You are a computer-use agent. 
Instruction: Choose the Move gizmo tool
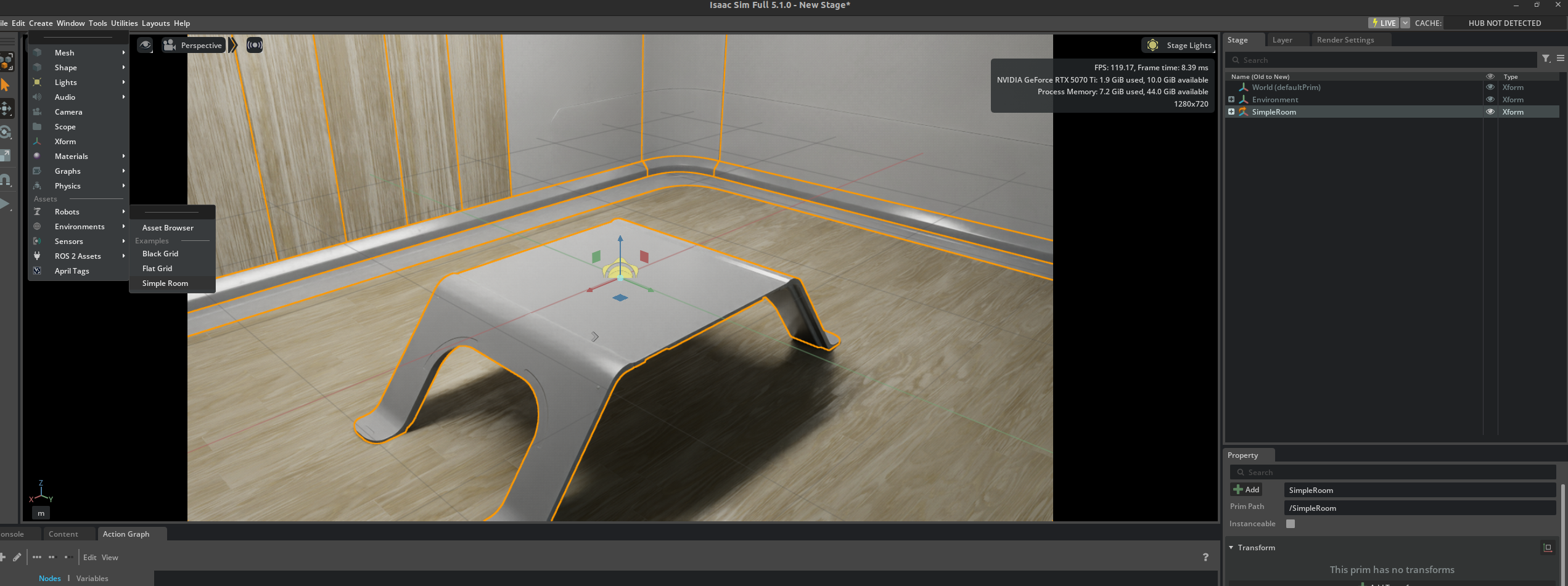click(6, 109)
